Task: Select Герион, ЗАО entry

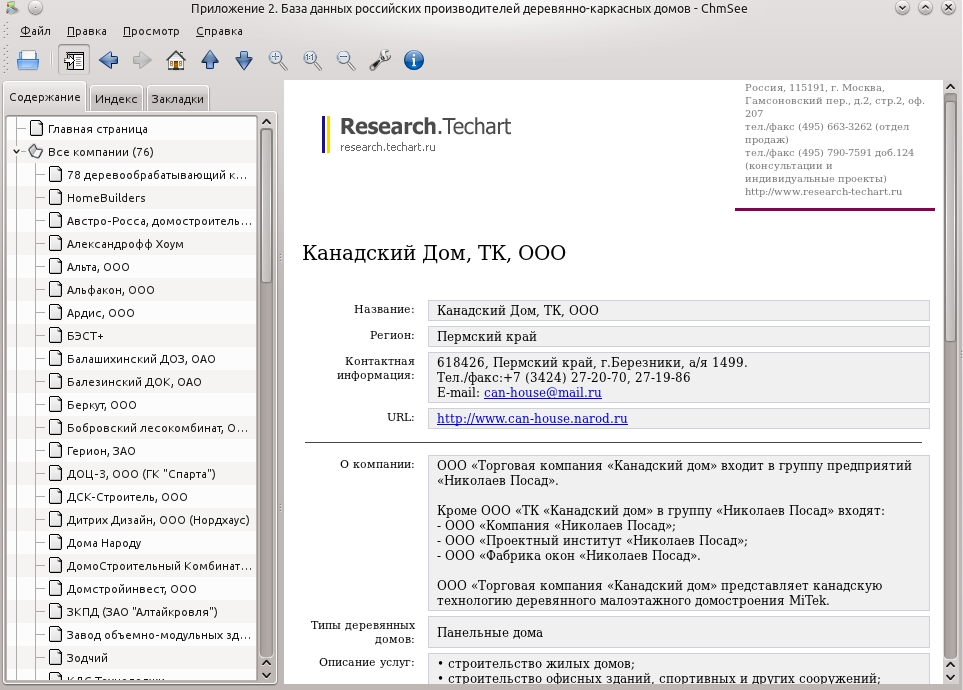Action: [101, 451]
